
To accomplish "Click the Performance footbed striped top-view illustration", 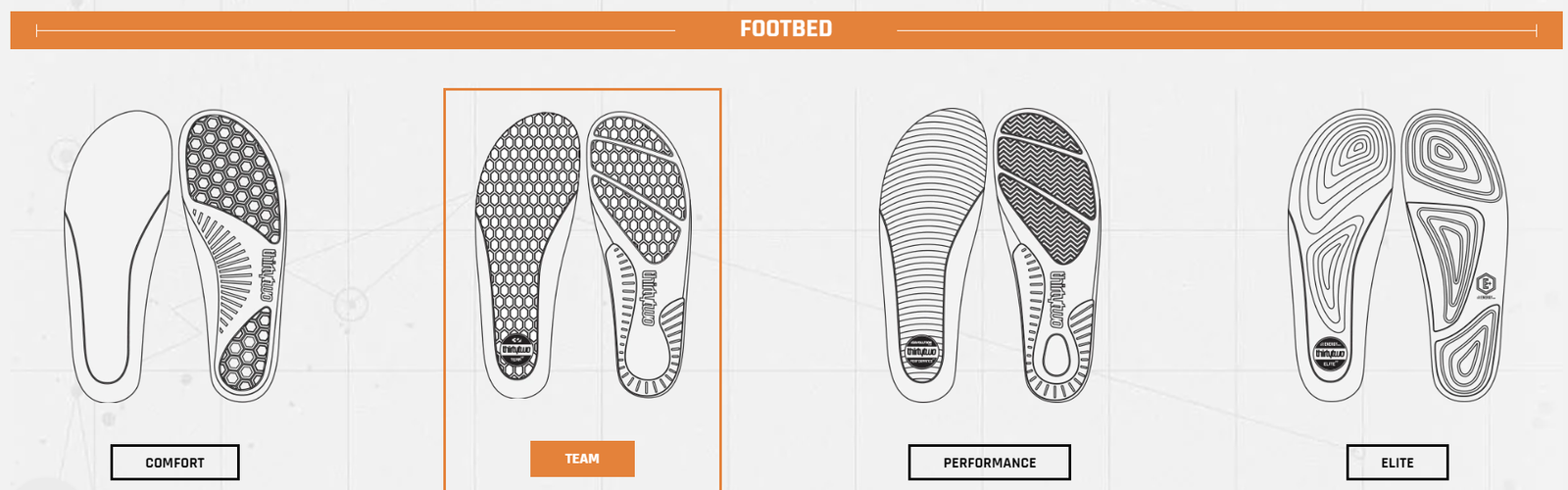I will pos(934,255).
